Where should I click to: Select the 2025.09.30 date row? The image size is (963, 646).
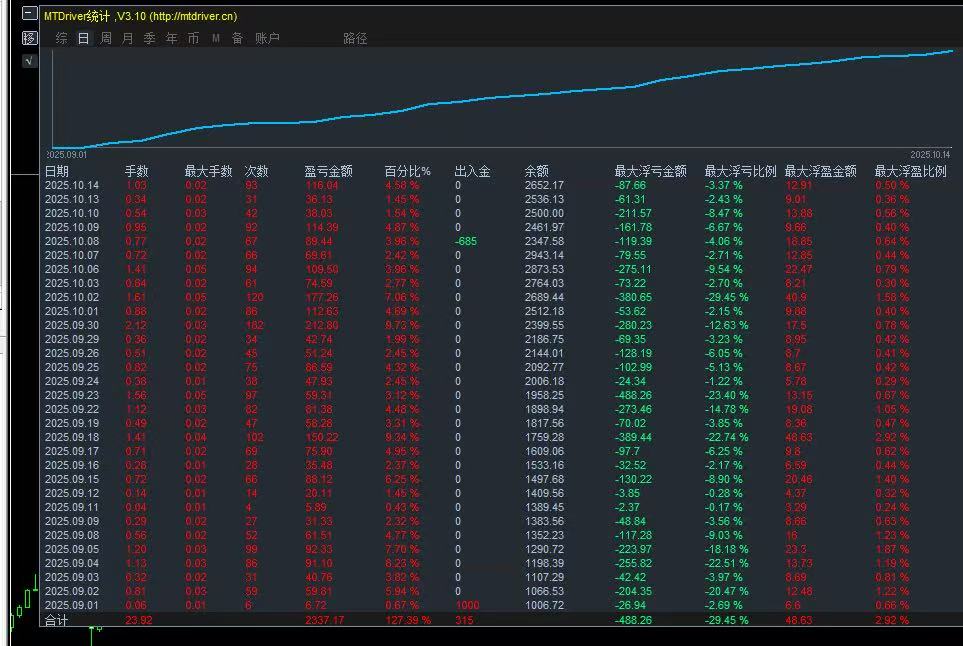tap(72, 325)
